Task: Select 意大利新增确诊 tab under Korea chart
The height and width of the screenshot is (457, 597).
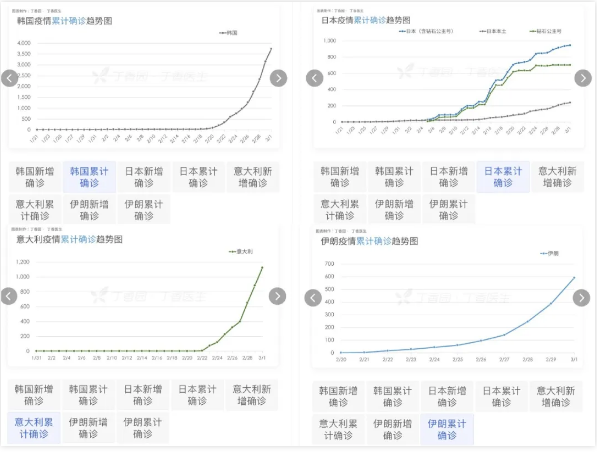Action: coord(253,177)
